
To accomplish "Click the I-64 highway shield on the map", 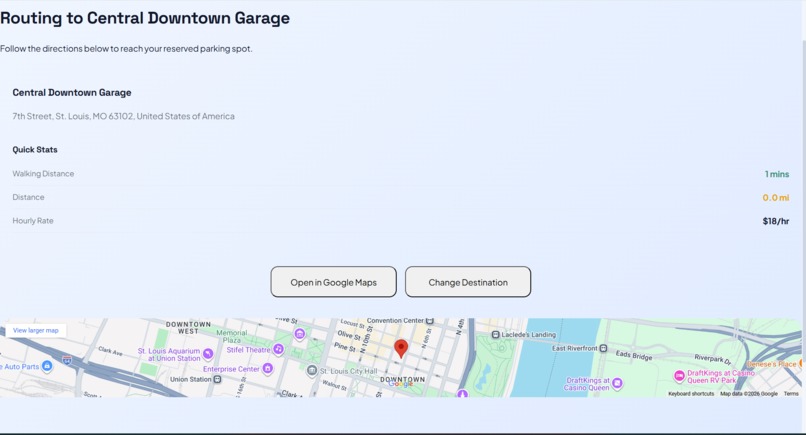I will (x=67, y=360).
